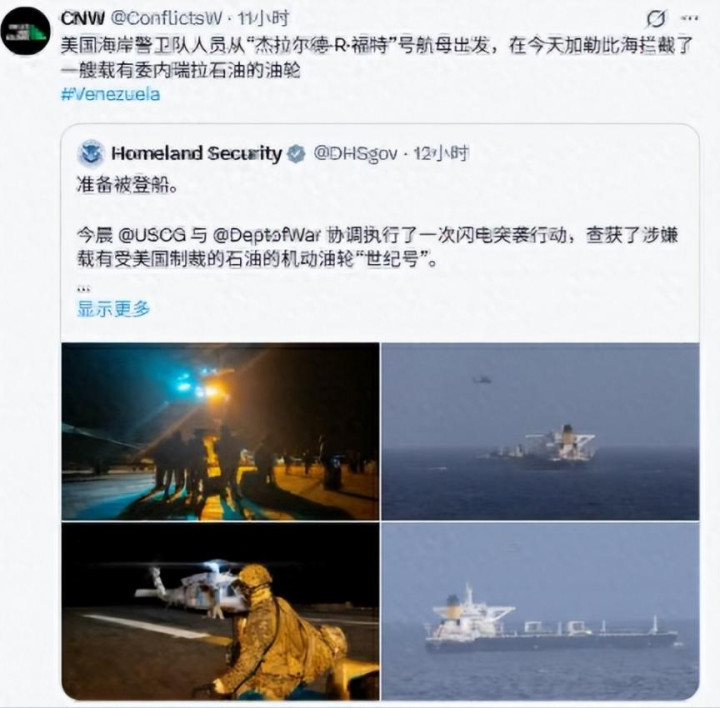Screen dimensions: 720x708
Task: Open the quoted tweet text about 世纪号
Action: point(377,247)
